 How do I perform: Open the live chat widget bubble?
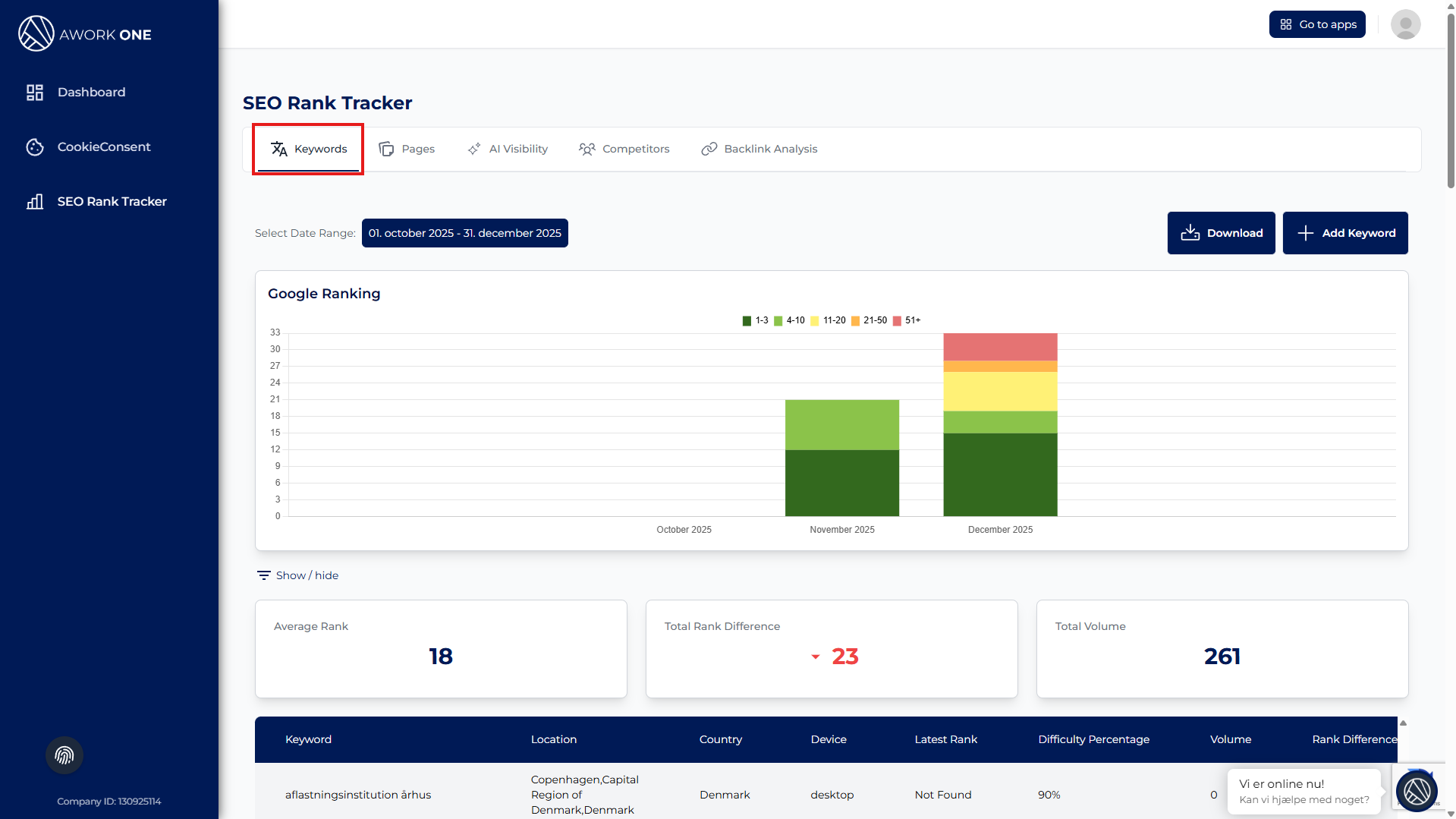tap(1416, 791)
